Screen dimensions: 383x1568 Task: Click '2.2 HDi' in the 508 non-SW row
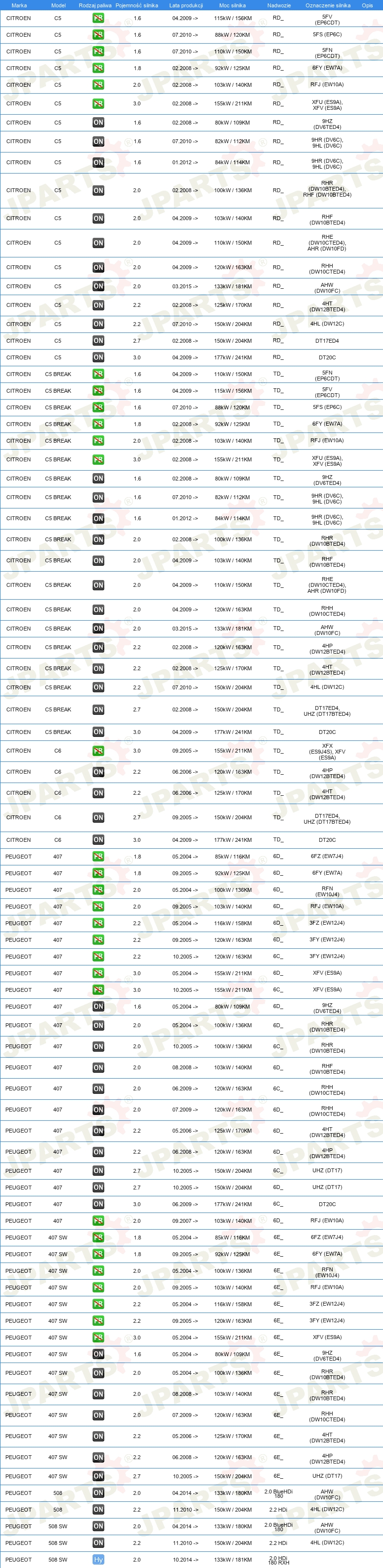point(279,1510)
